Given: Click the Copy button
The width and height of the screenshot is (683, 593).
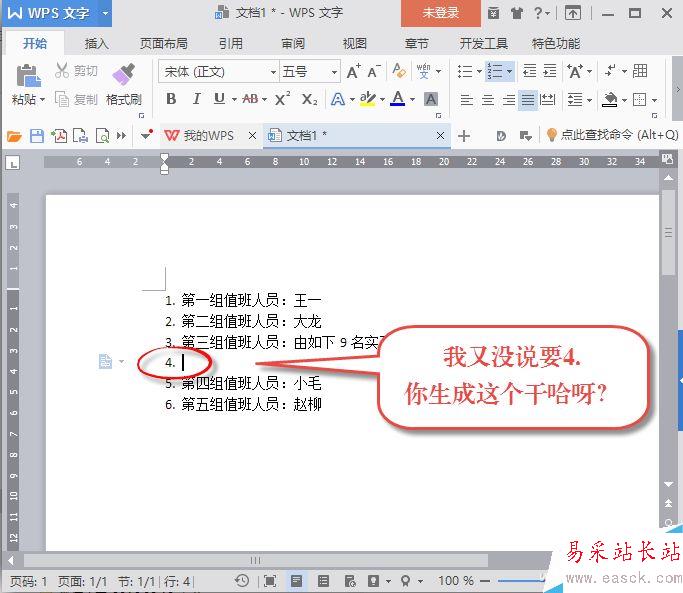Looking at the screenshot, I should (76, 100).
